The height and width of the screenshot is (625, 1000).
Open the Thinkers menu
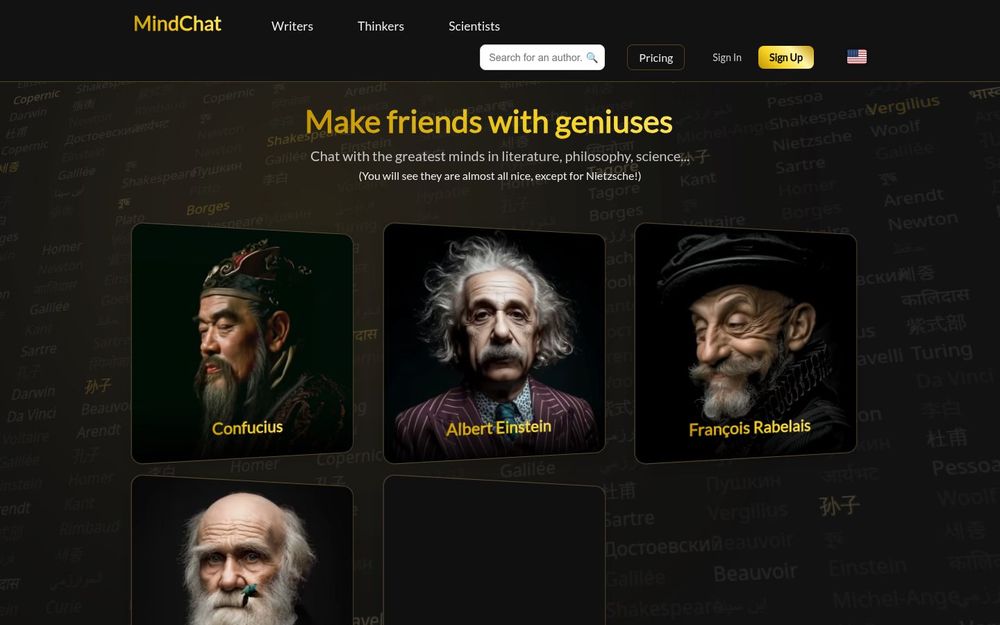coord(381,26)
